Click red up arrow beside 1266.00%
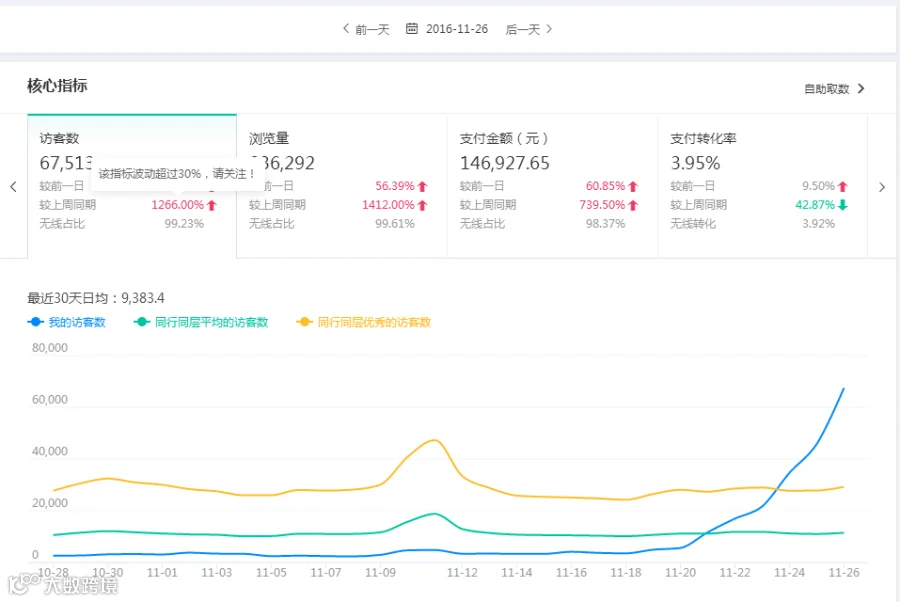Image resolution: width=900 pixels, height=602 pixels. click(x=212, y=205)
